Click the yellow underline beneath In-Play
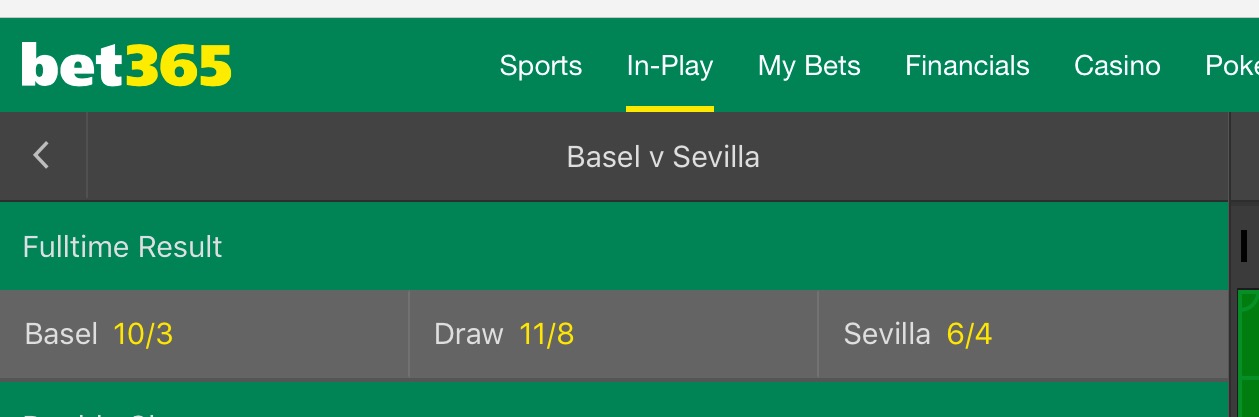 tap(669, 108)
